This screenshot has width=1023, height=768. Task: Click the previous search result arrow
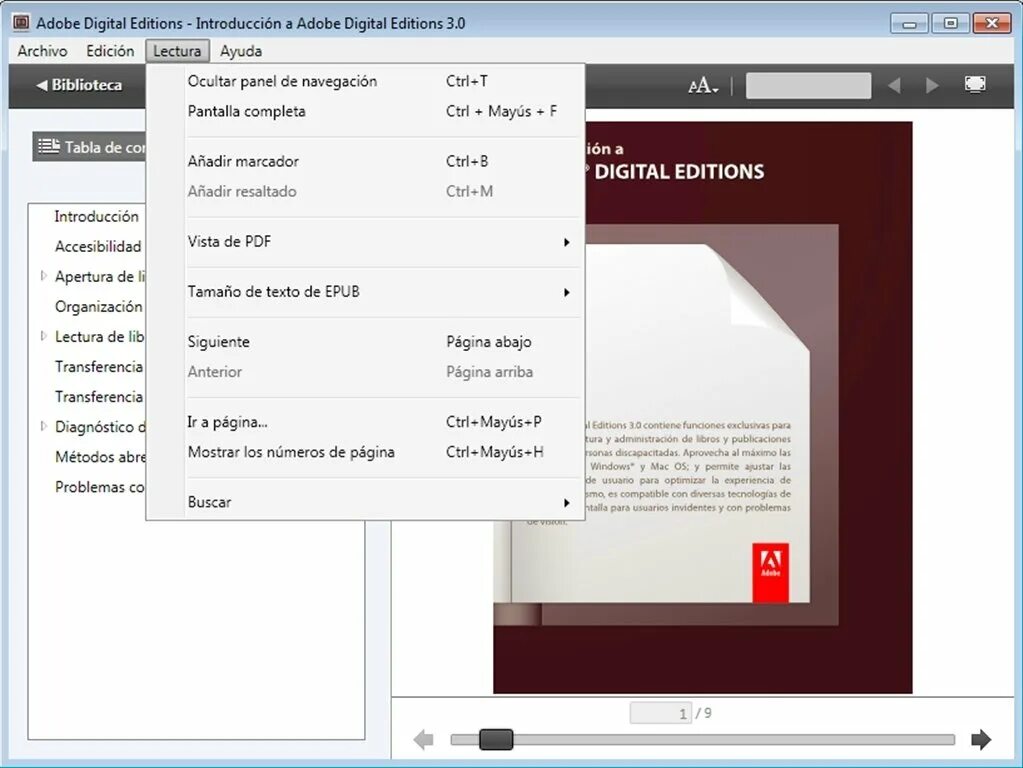tap(894, 85)
